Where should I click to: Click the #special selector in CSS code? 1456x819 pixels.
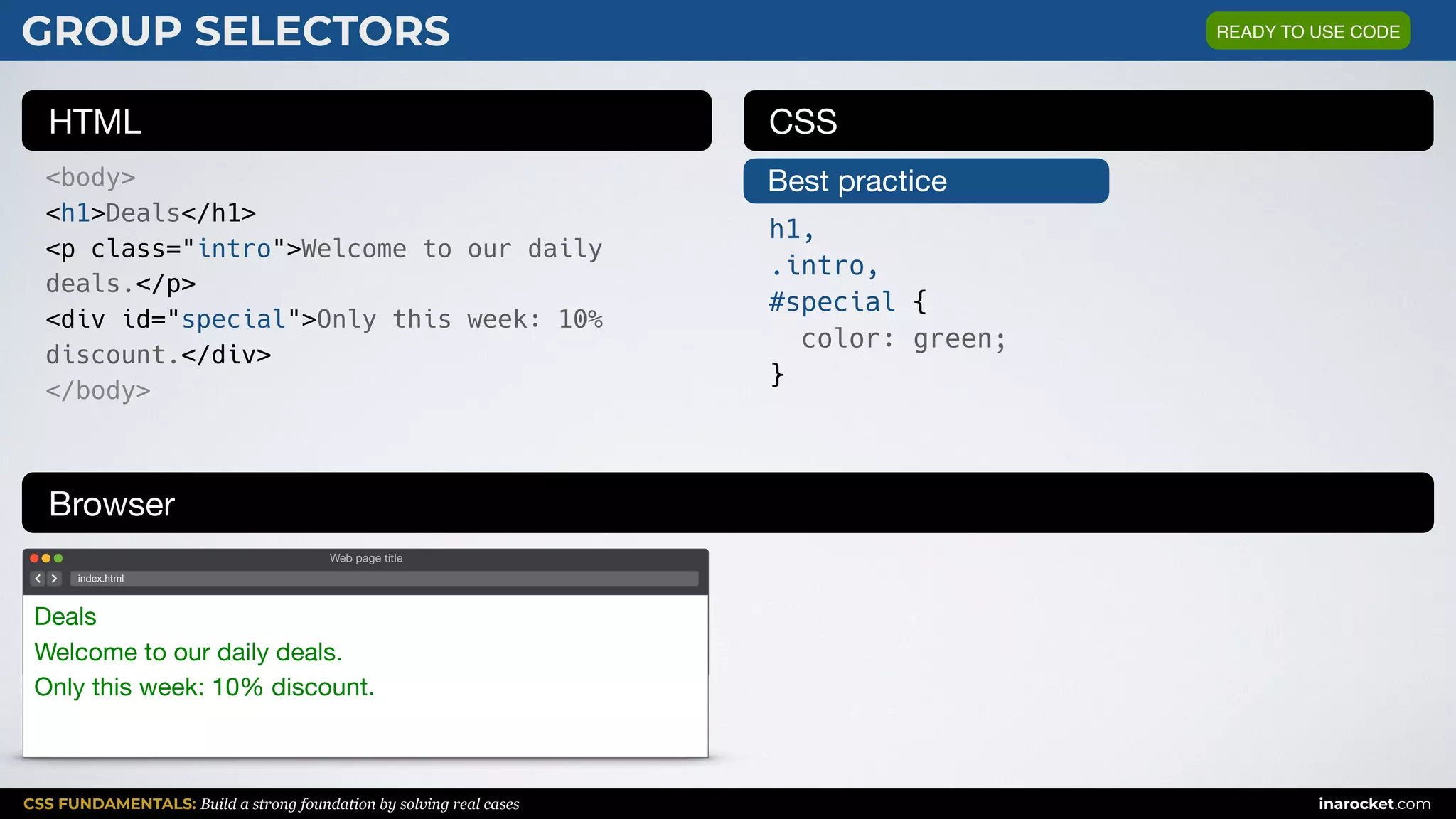pos(832,302)
